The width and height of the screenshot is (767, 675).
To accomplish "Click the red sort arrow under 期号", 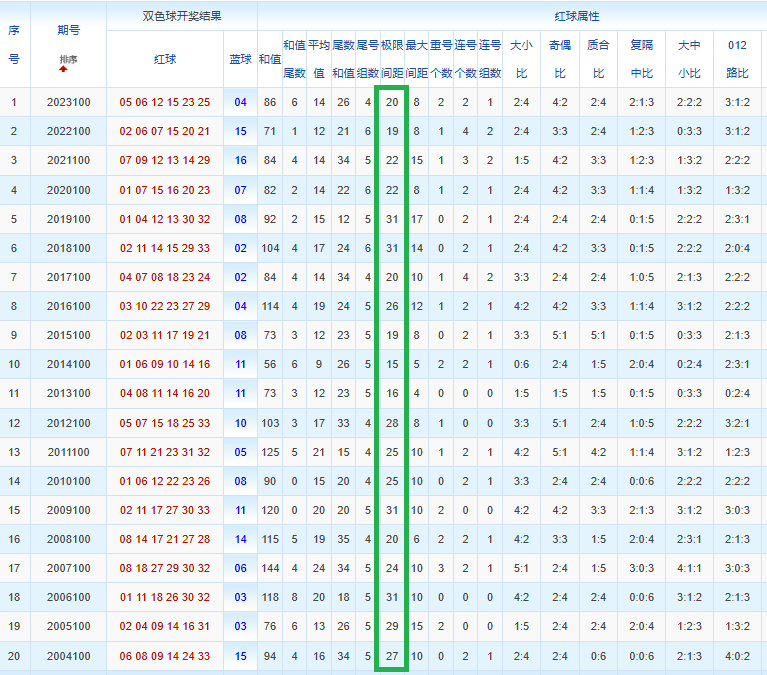I will 63,69.
